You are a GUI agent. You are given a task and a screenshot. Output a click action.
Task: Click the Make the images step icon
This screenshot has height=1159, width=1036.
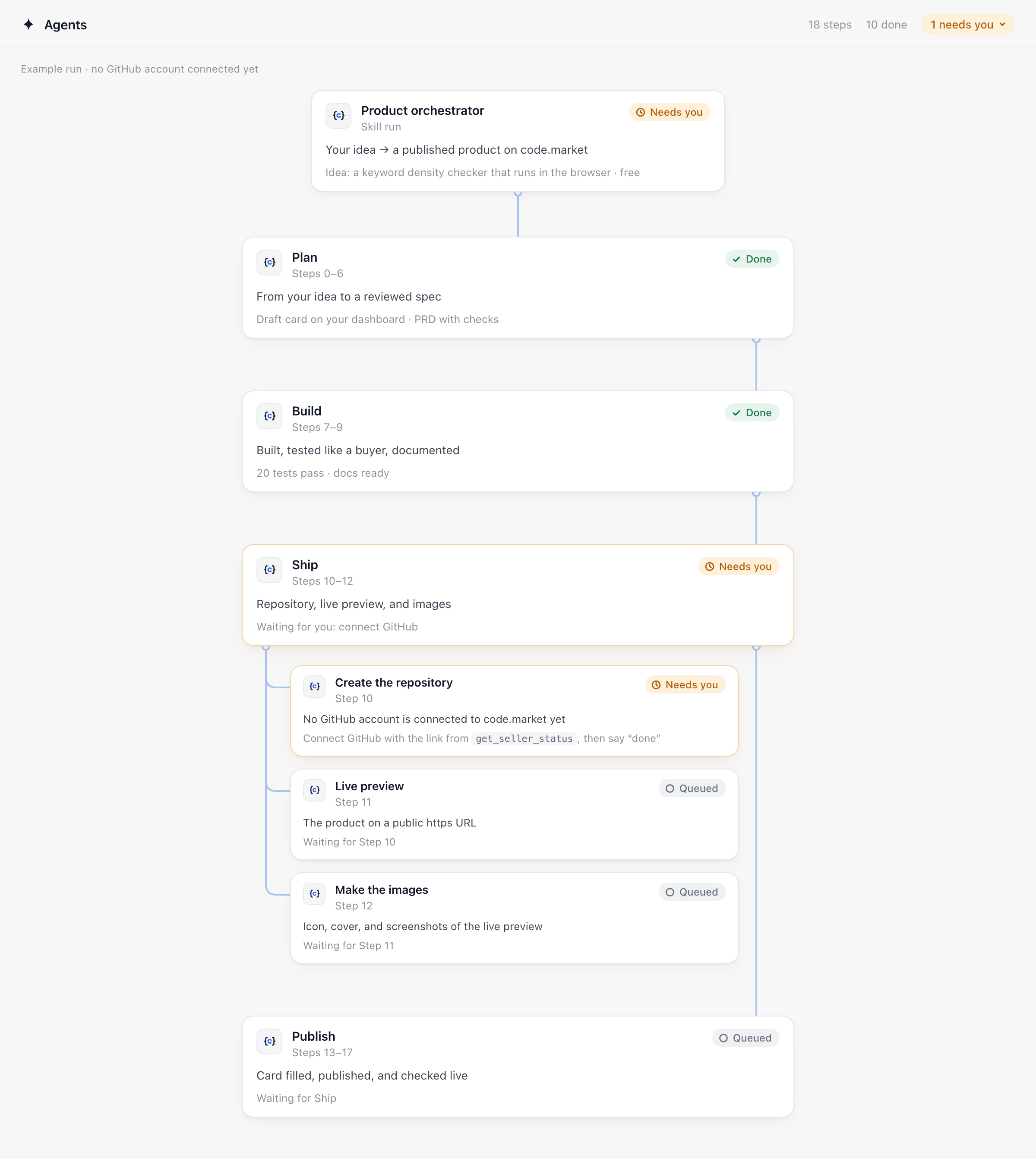[314, 894]
